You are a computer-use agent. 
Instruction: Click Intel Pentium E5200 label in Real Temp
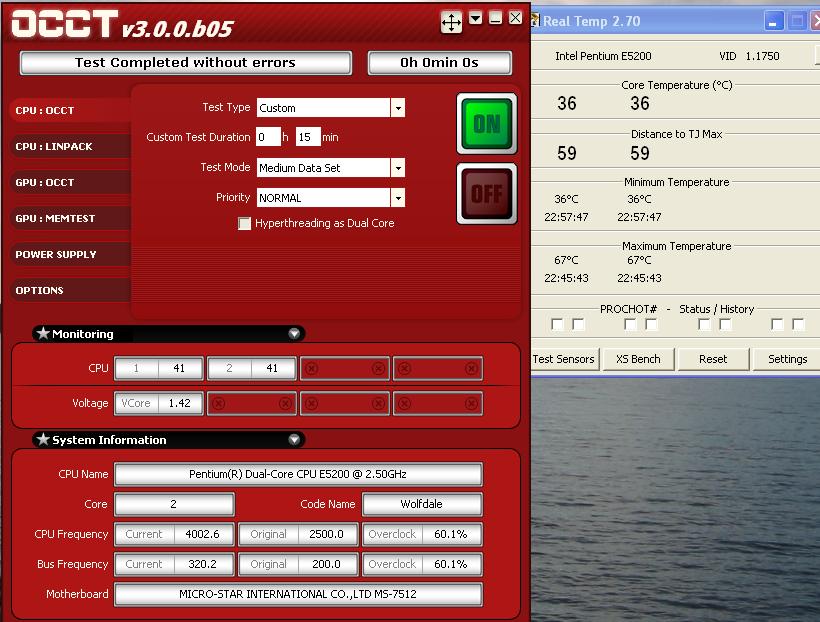[603, 56]
